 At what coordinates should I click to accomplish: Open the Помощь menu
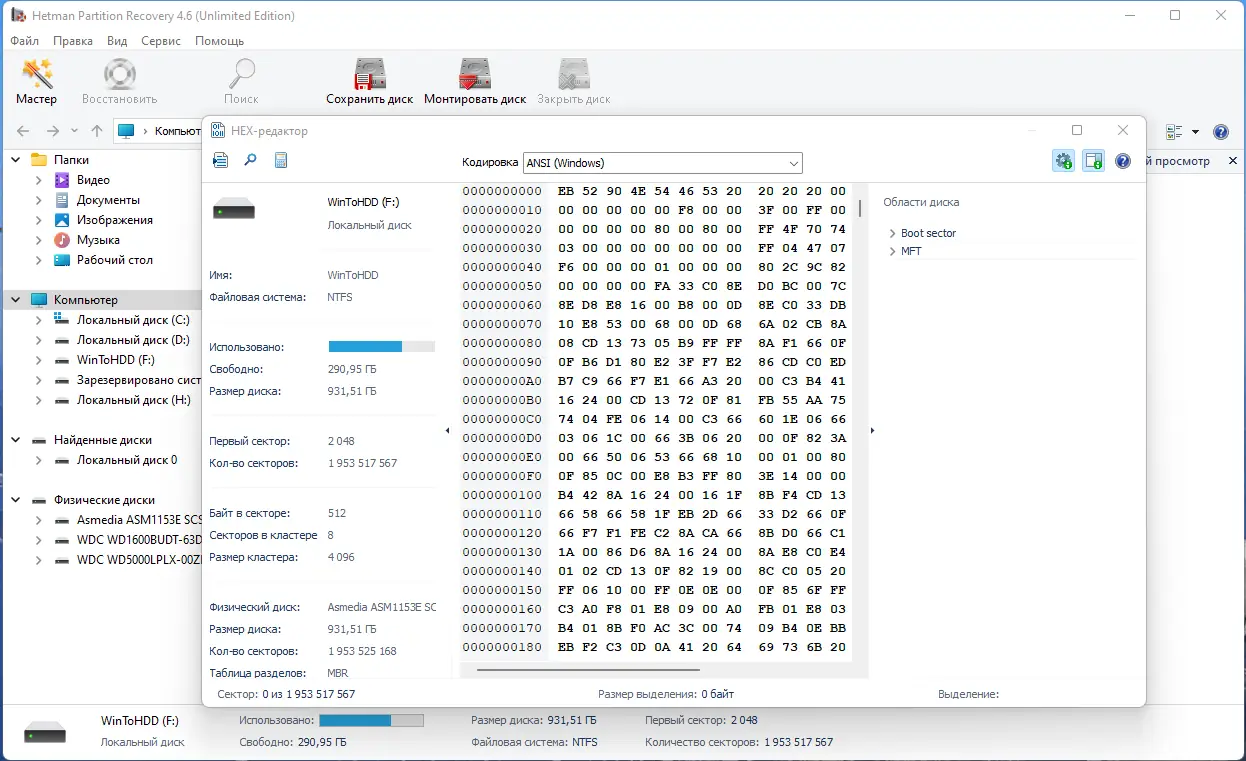pos(219,41)
